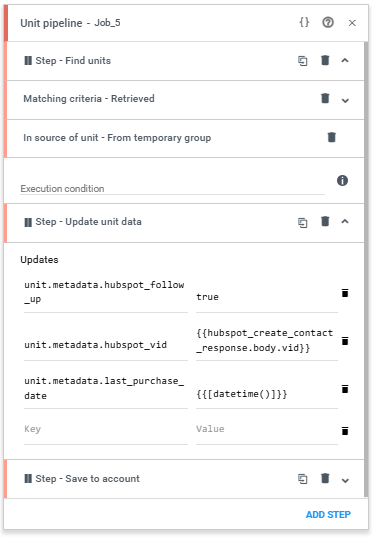Delete Matching criteria - Retrieved row
Image resolution: width=372 pixels, height=538 pixels.
point(325,98)
